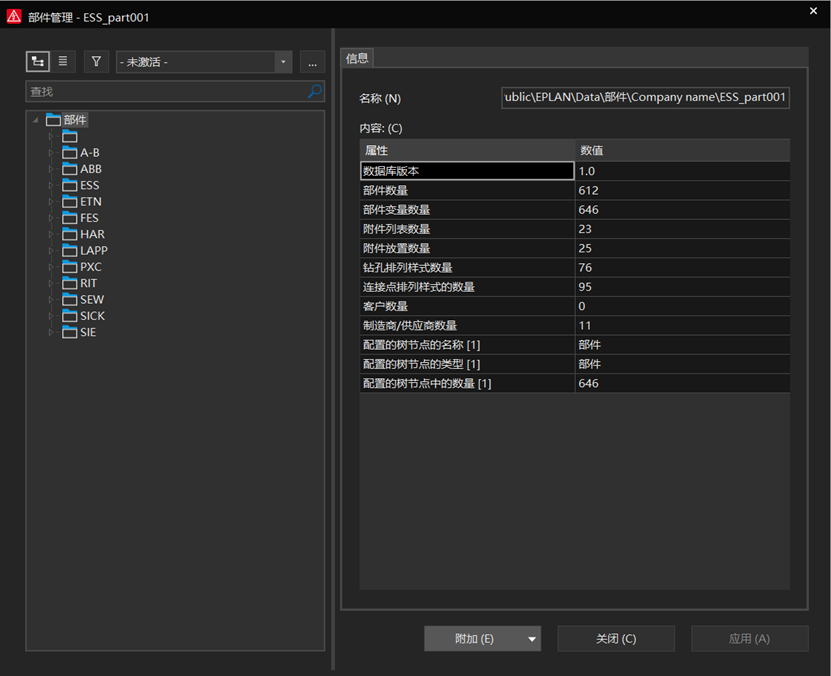This screenshot has height=676, width=831.
Task: Click the 属性 column header
Action: (x=467, y=150)
